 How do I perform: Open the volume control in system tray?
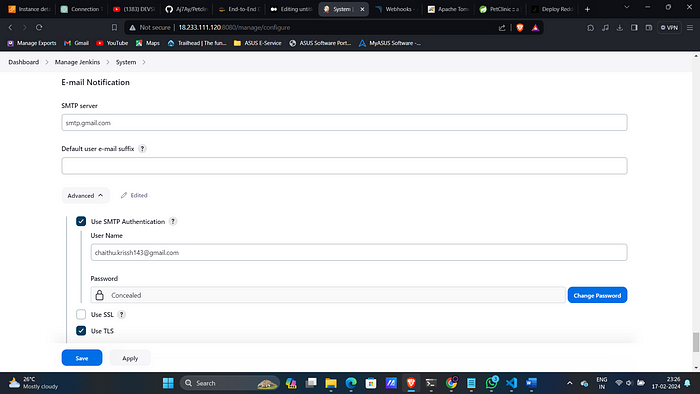(x=629, y=383)
